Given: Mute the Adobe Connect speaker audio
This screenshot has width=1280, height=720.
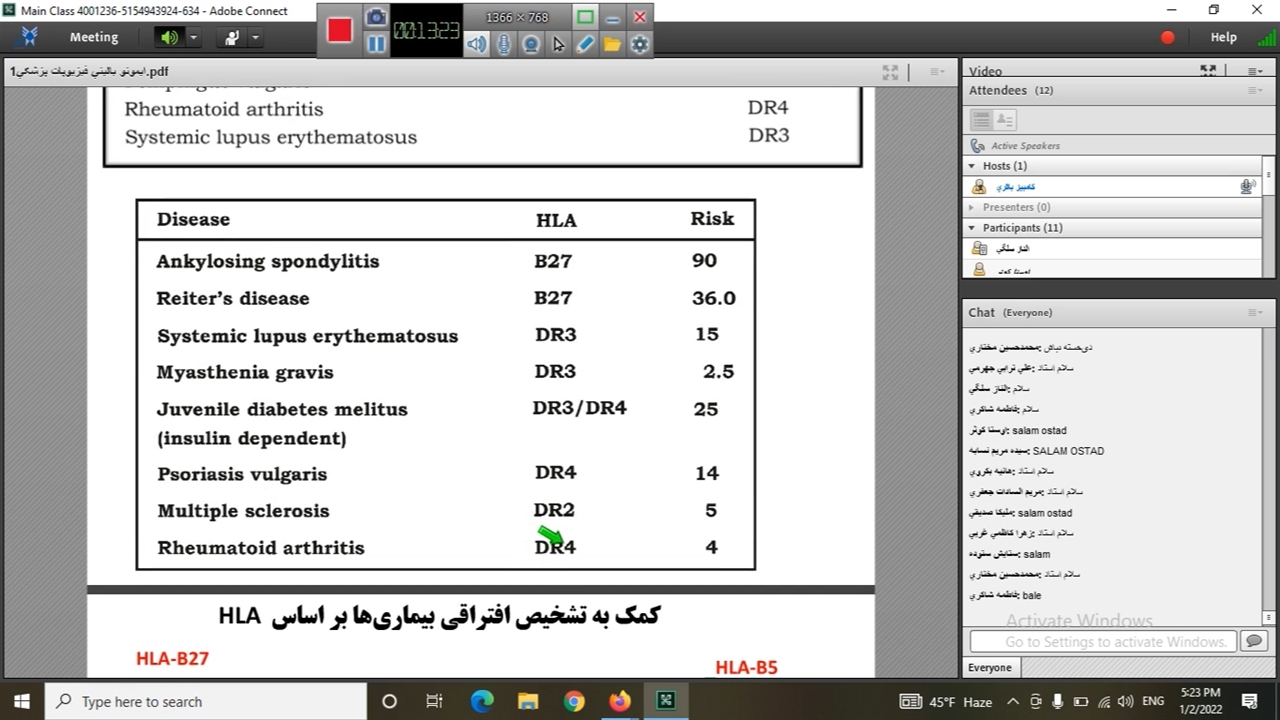Looking at the screenshot, I should click(169, 37).
